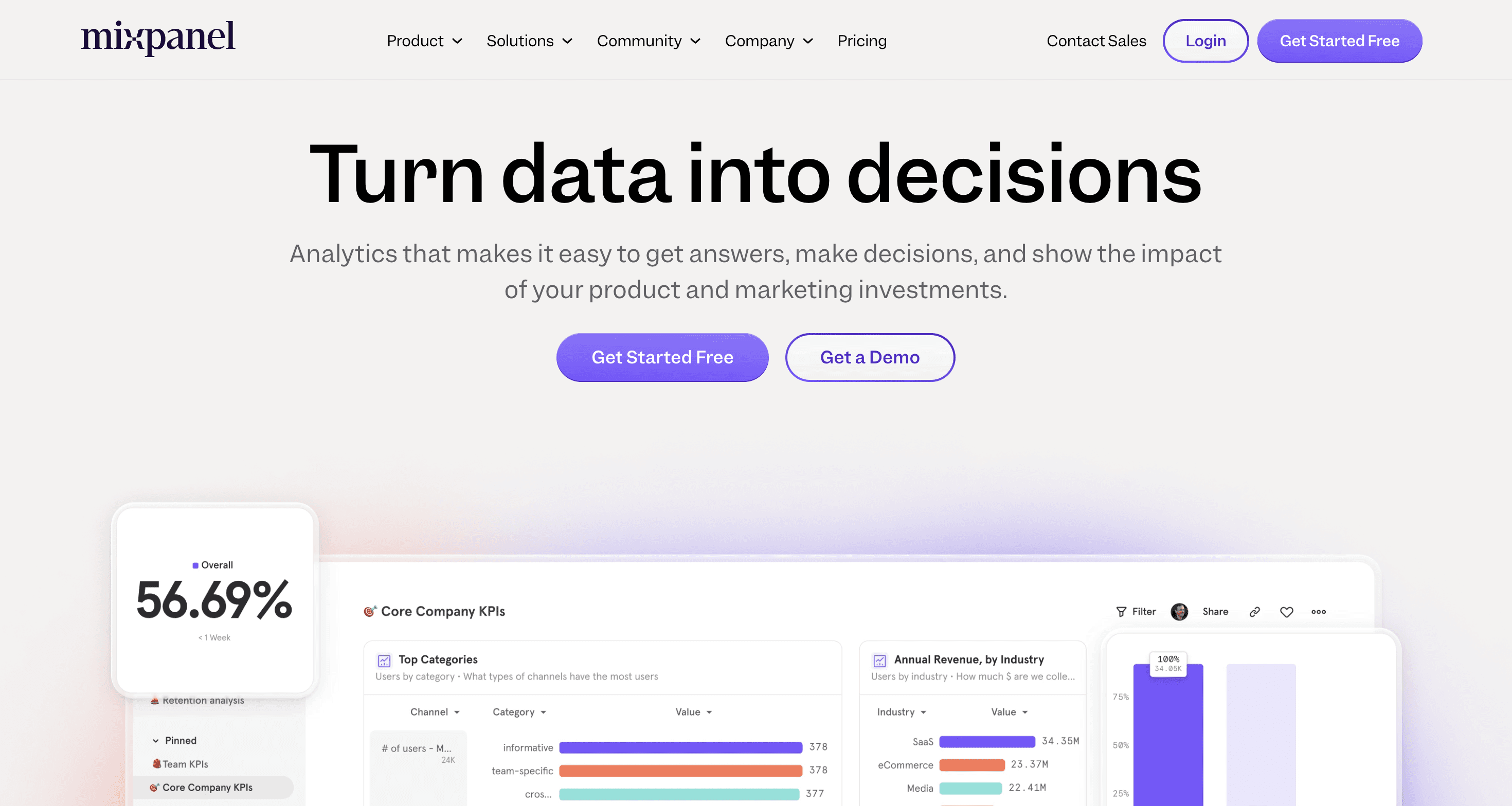Expand the Solutions navigation dropdown
Screen dimensions: 1512x806
pos(531,41)
